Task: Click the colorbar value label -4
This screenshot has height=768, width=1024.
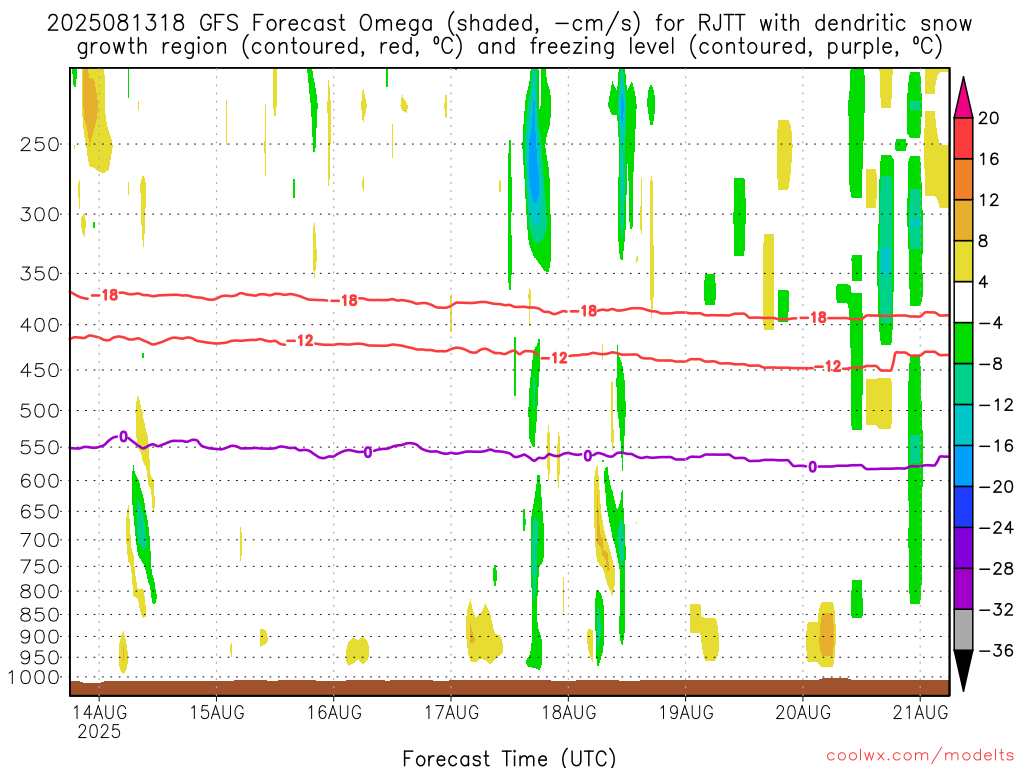Action: coord(991,323)
